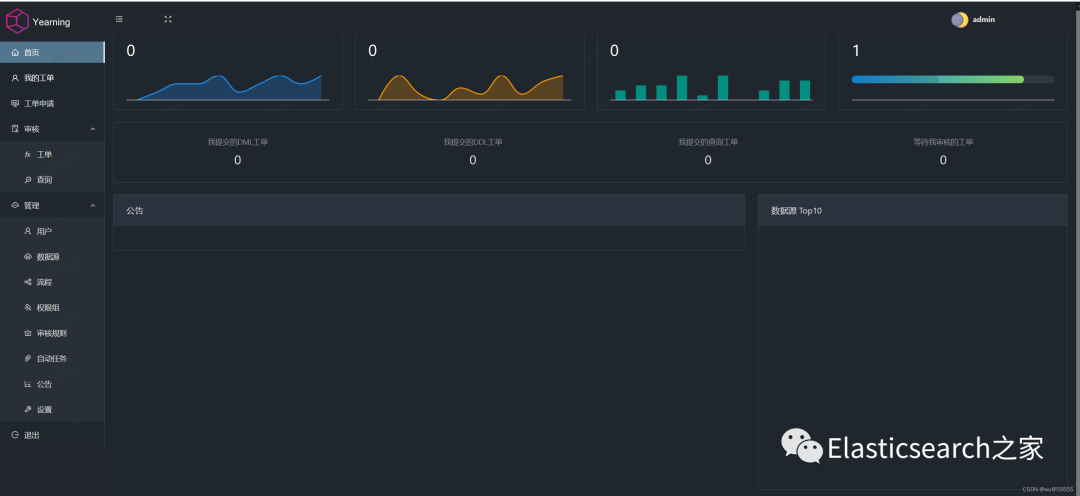
Task: Click the 退出 logout icon
Action: (x=15, y=435)
